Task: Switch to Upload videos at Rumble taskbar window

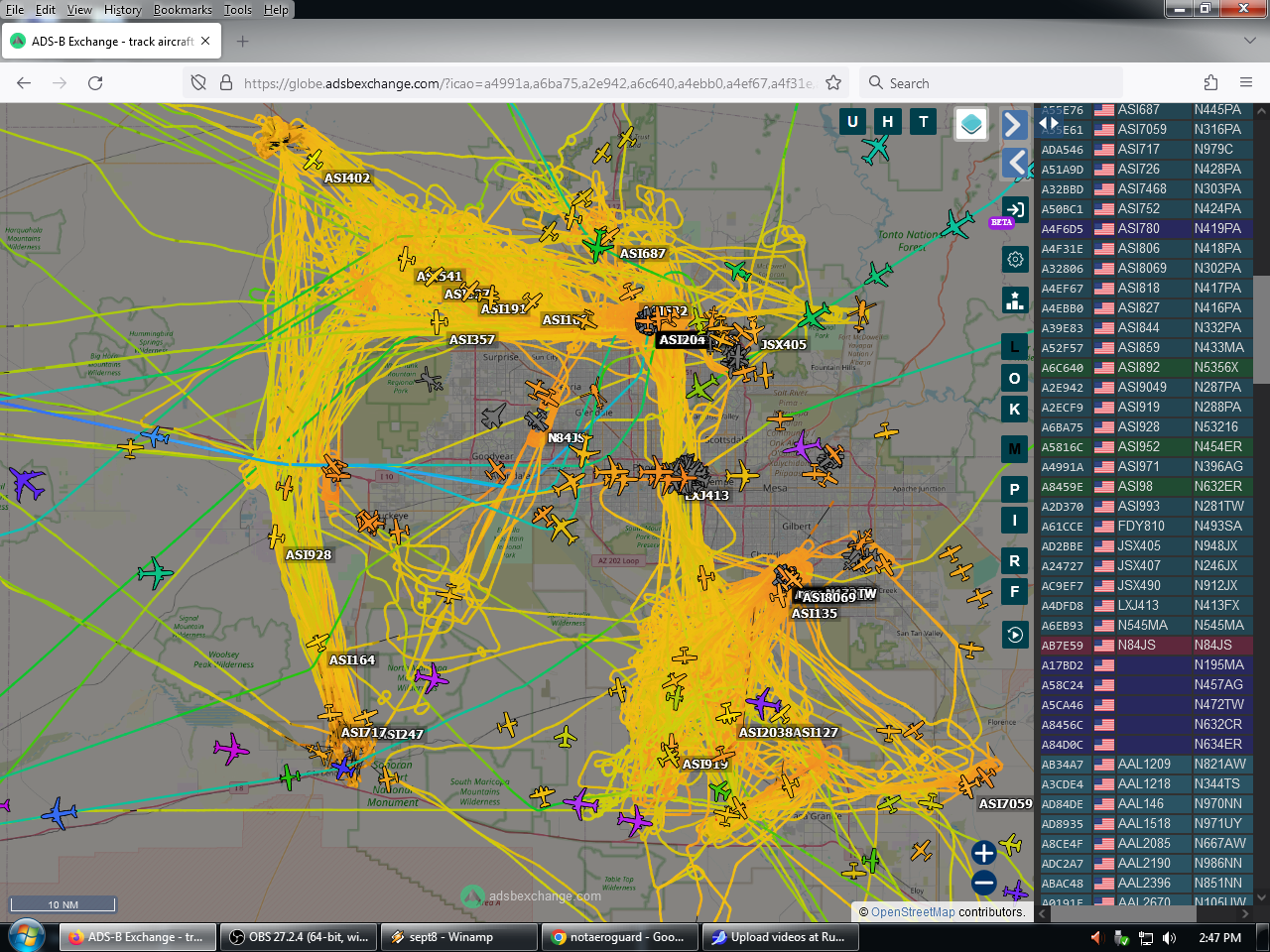Action: pyautogui.click(x=782, y=937)
